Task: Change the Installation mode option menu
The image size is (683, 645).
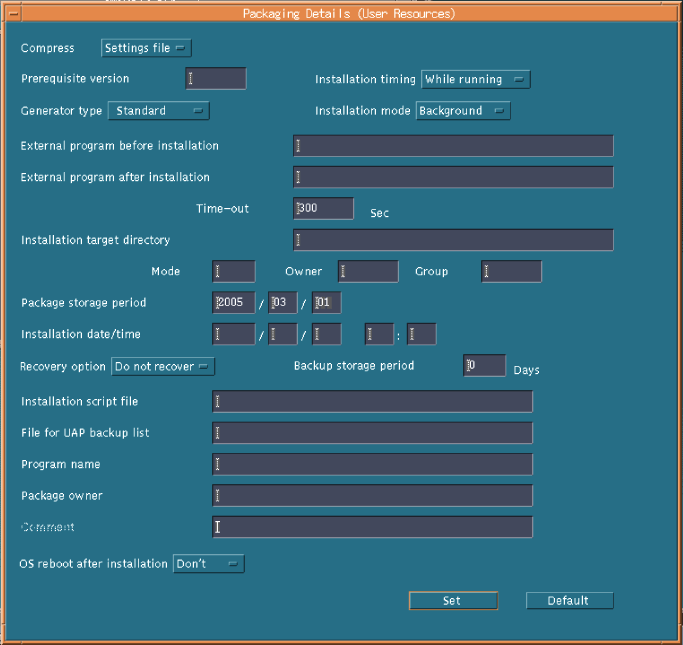Action: [463, 111]
